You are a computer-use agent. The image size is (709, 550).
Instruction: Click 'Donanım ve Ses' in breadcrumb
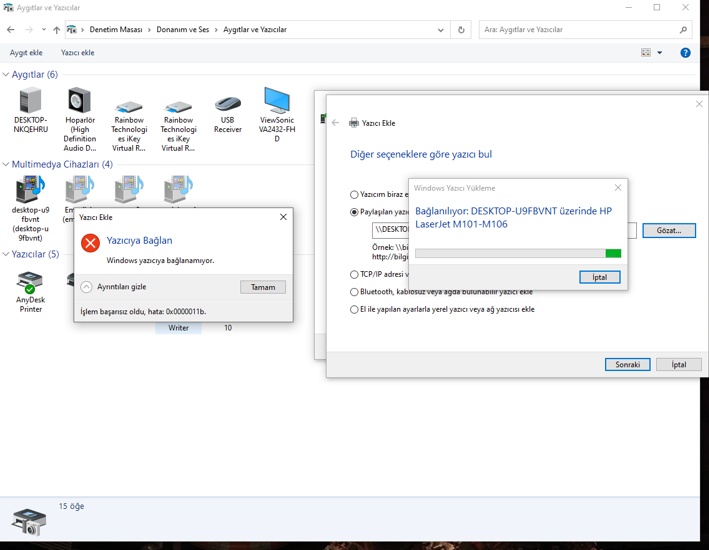pos(183,29)
